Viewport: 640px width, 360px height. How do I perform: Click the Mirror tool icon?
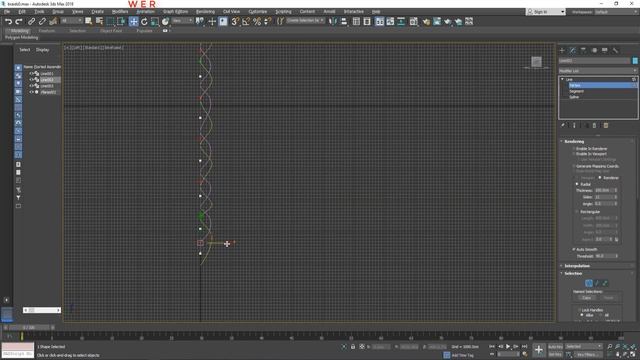333,22
